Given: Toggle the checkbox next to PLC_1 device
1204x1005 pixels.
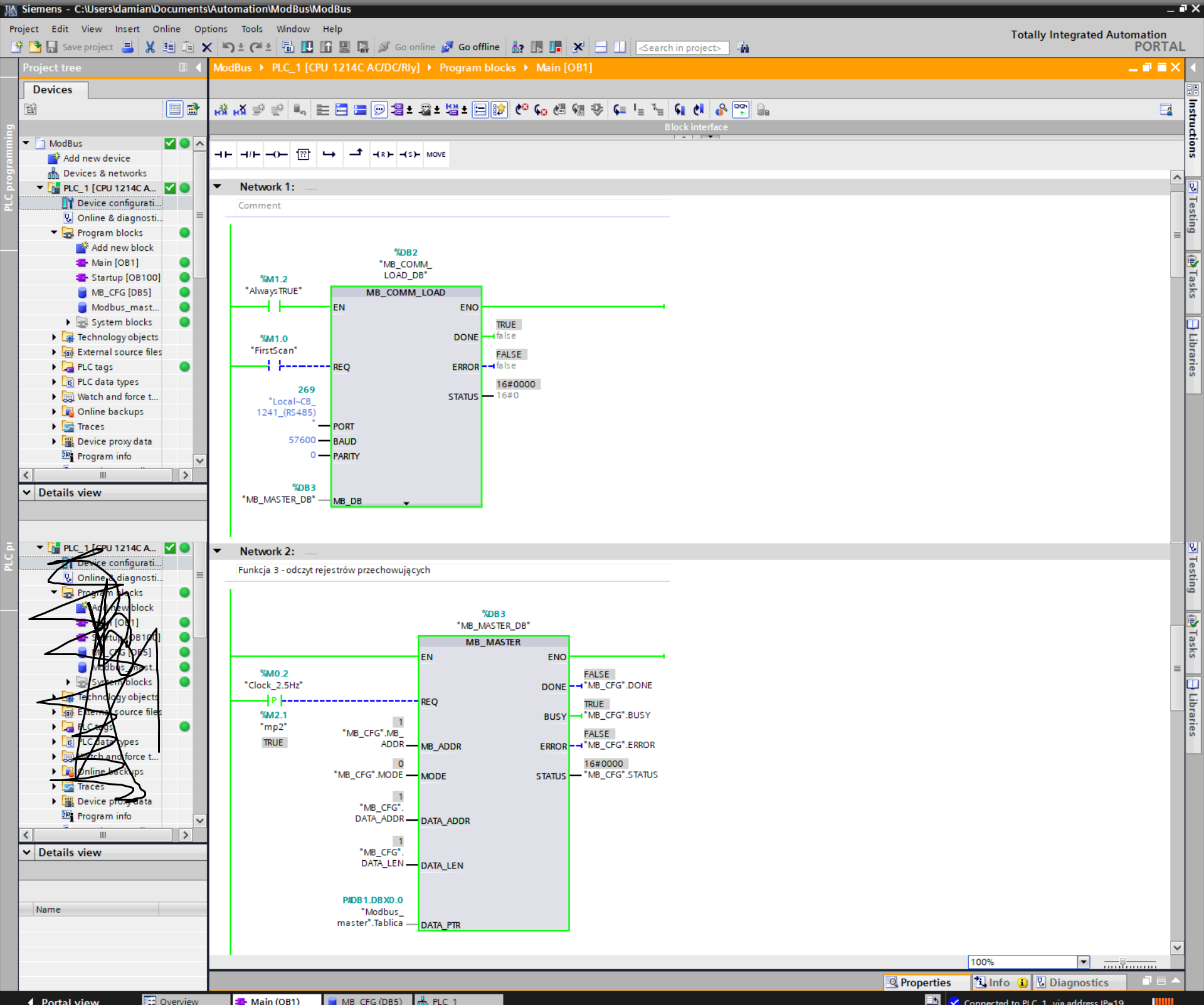Looking at the screenshot, I should tap(169, 187).
